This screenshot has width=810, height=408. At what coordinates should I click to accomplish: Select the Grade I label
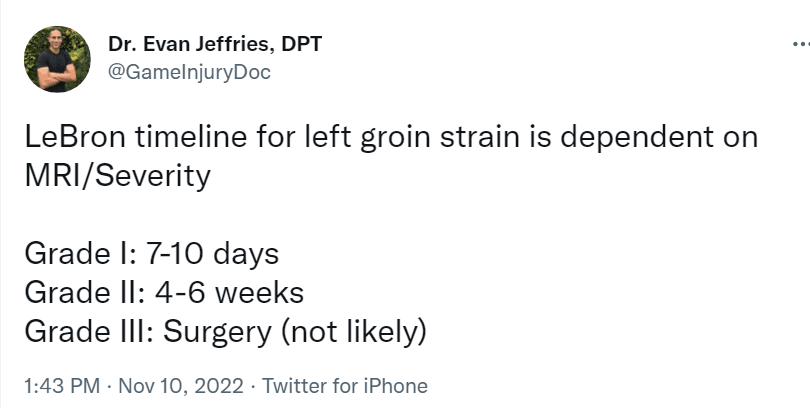[x=80, y=254]
